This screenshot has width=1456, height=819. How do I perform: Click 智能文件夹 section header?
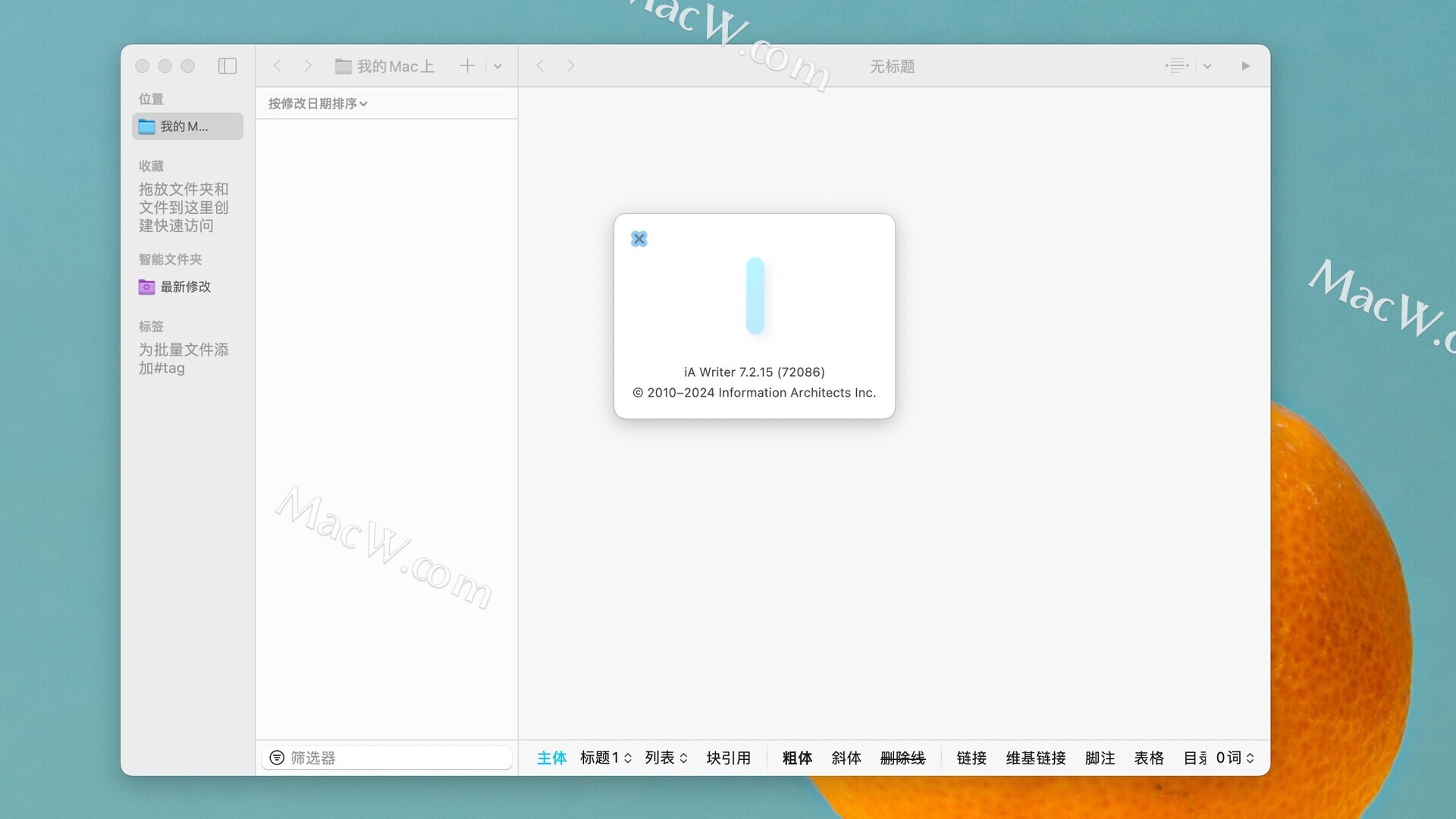coord(170,259)
